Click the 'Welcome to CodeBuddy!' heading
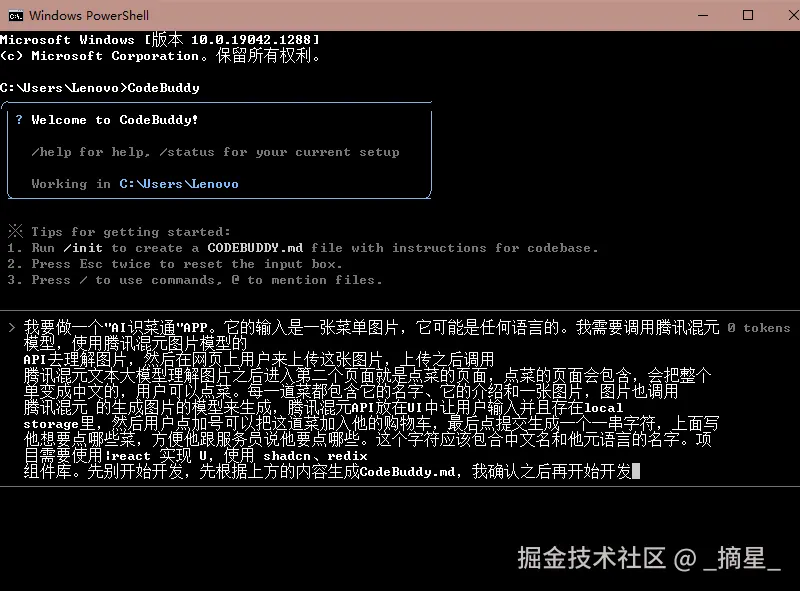The height and width of the screenshot is (591, 800). pos(115,120)
